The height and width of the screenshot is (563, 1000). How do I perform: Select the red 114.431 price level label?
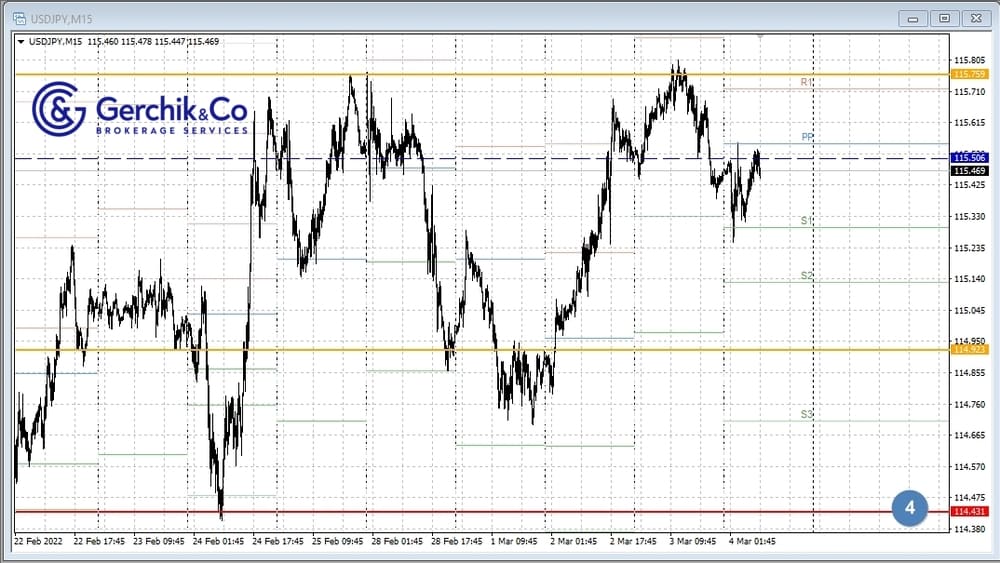coord(970,512)
